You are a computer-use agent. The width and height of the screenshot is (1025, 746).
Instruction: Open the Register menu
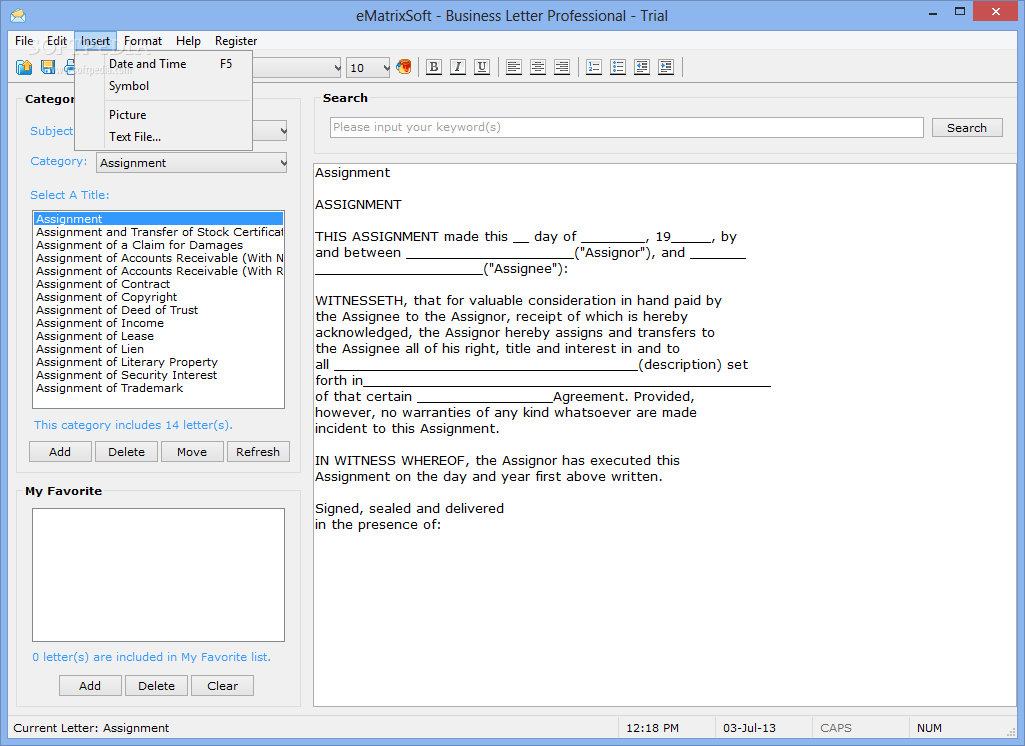236,41
